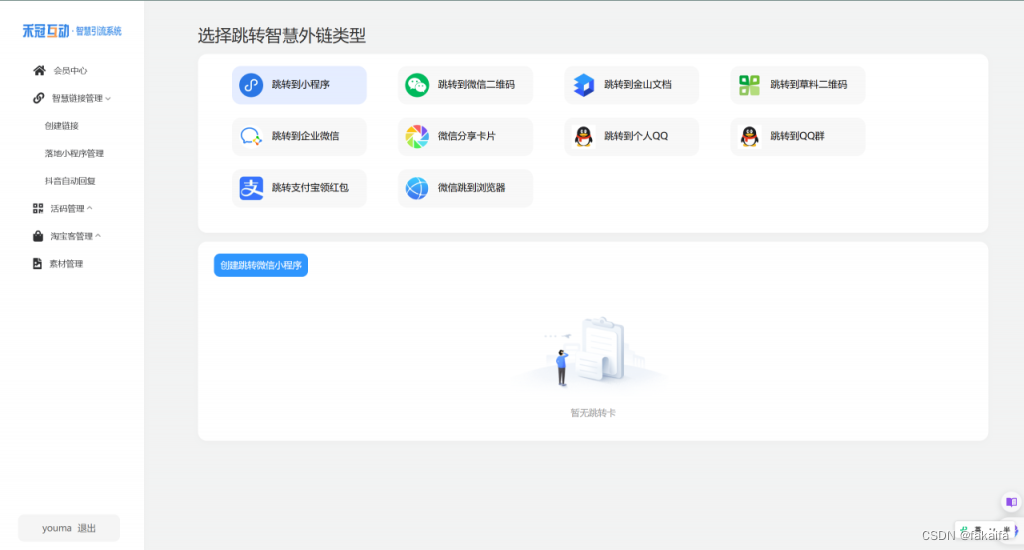Click the Caoliao QR code green icon
1024x550 pixels.
[749, 85]
